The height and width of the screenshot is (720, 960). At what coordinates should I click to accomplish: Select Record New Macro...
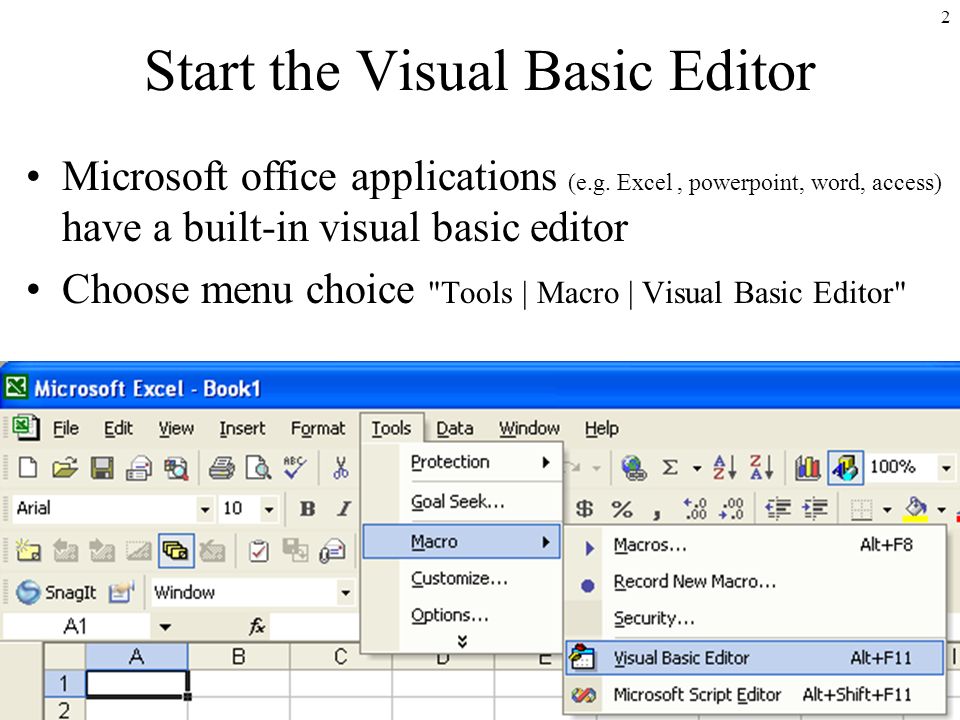tap(754, 582)
